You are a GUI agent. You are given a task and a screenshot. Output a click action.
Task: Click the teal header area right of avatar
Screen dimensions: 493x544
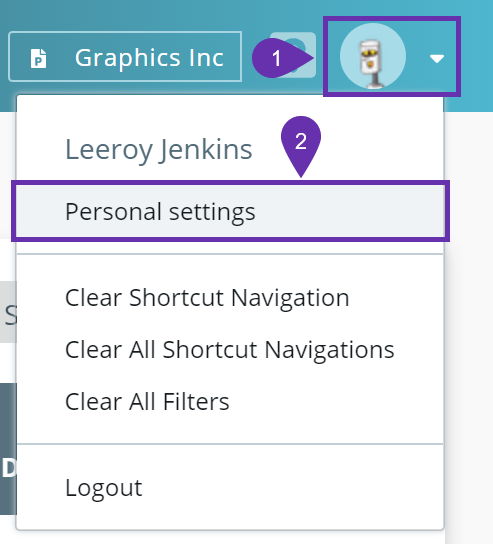(x=477, y=56)
